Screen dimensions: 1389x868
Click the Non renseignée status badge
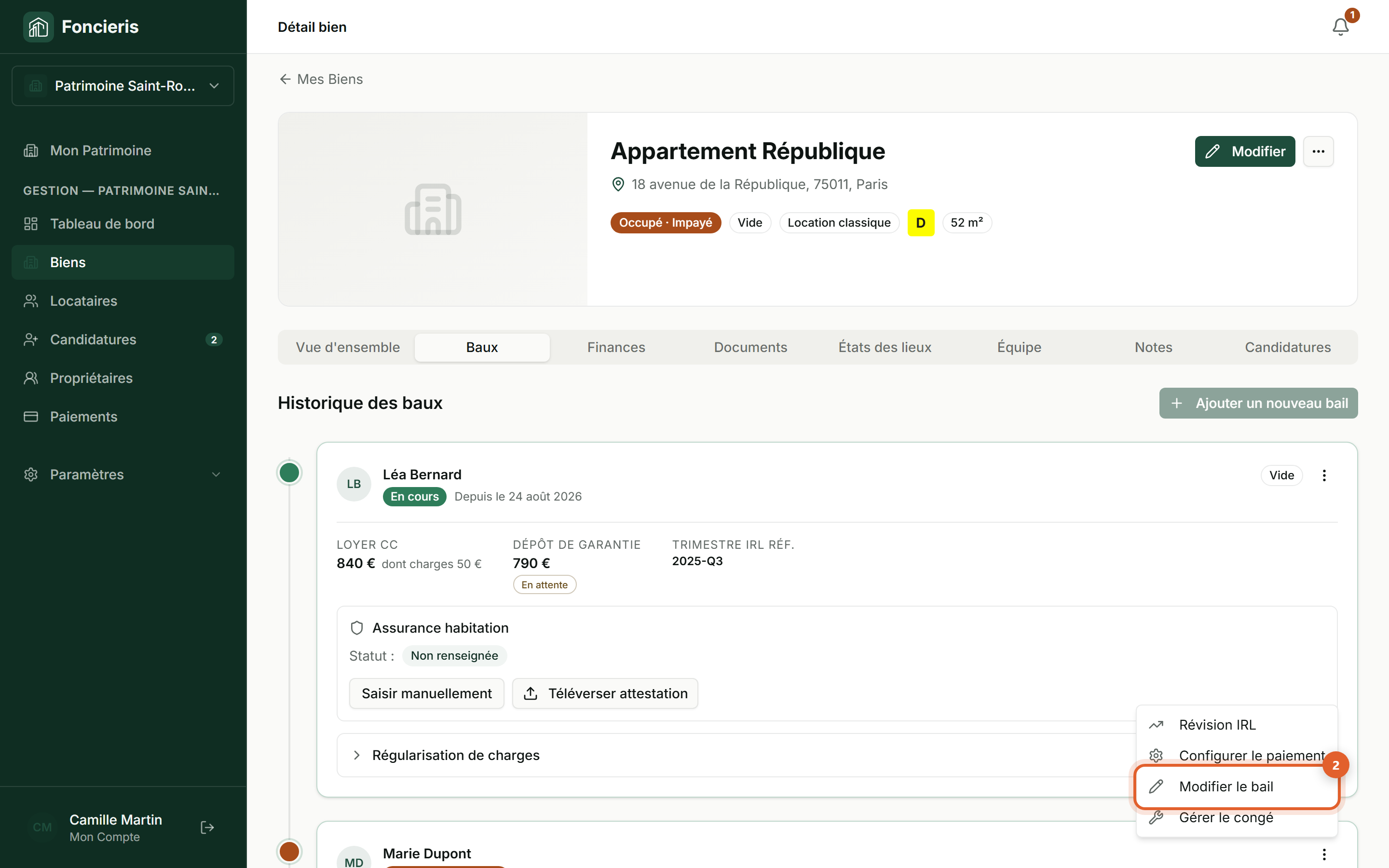(x=454, y=656)
